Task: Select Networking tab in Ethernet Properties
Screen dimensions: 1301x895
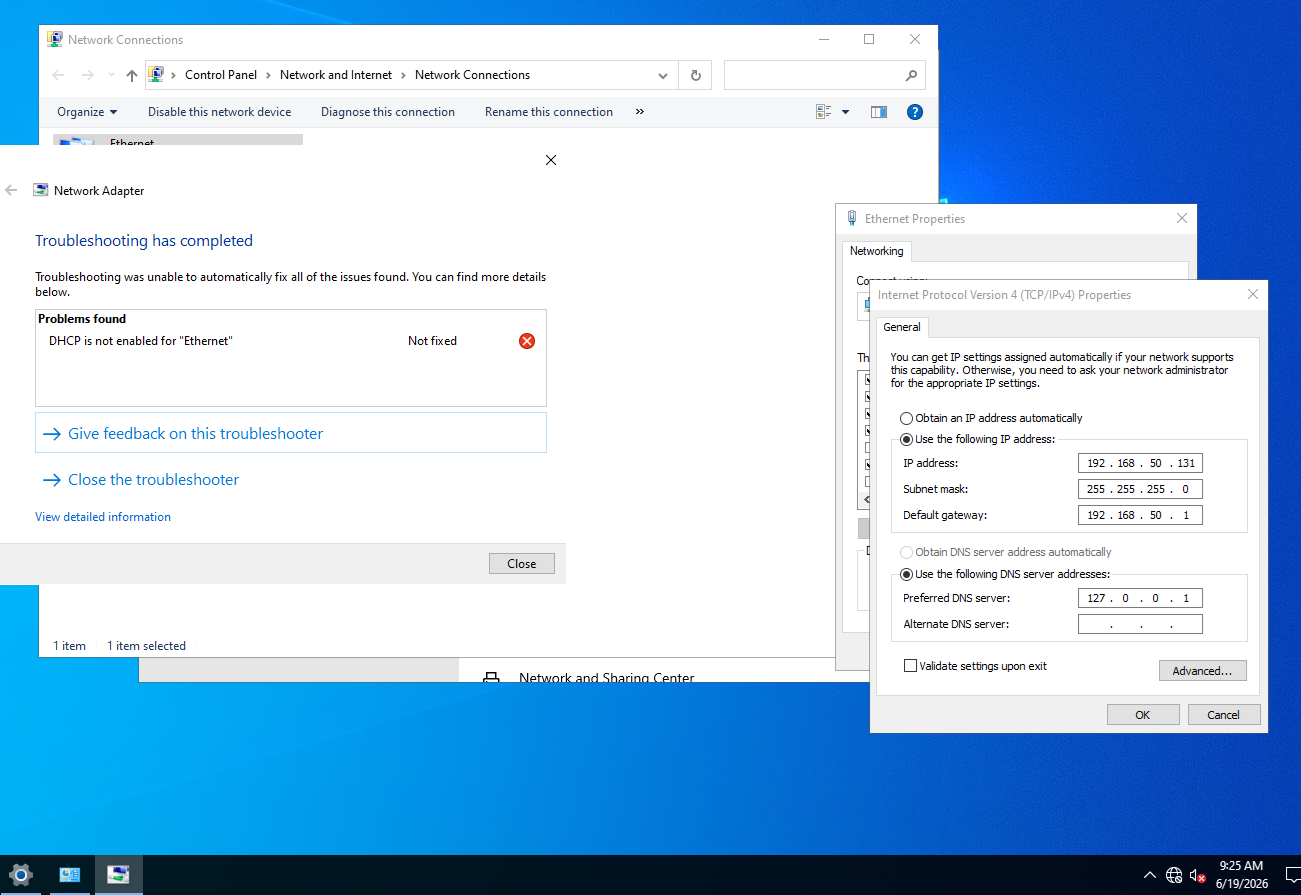Action: pyautogui.click(x=876, y=251)
